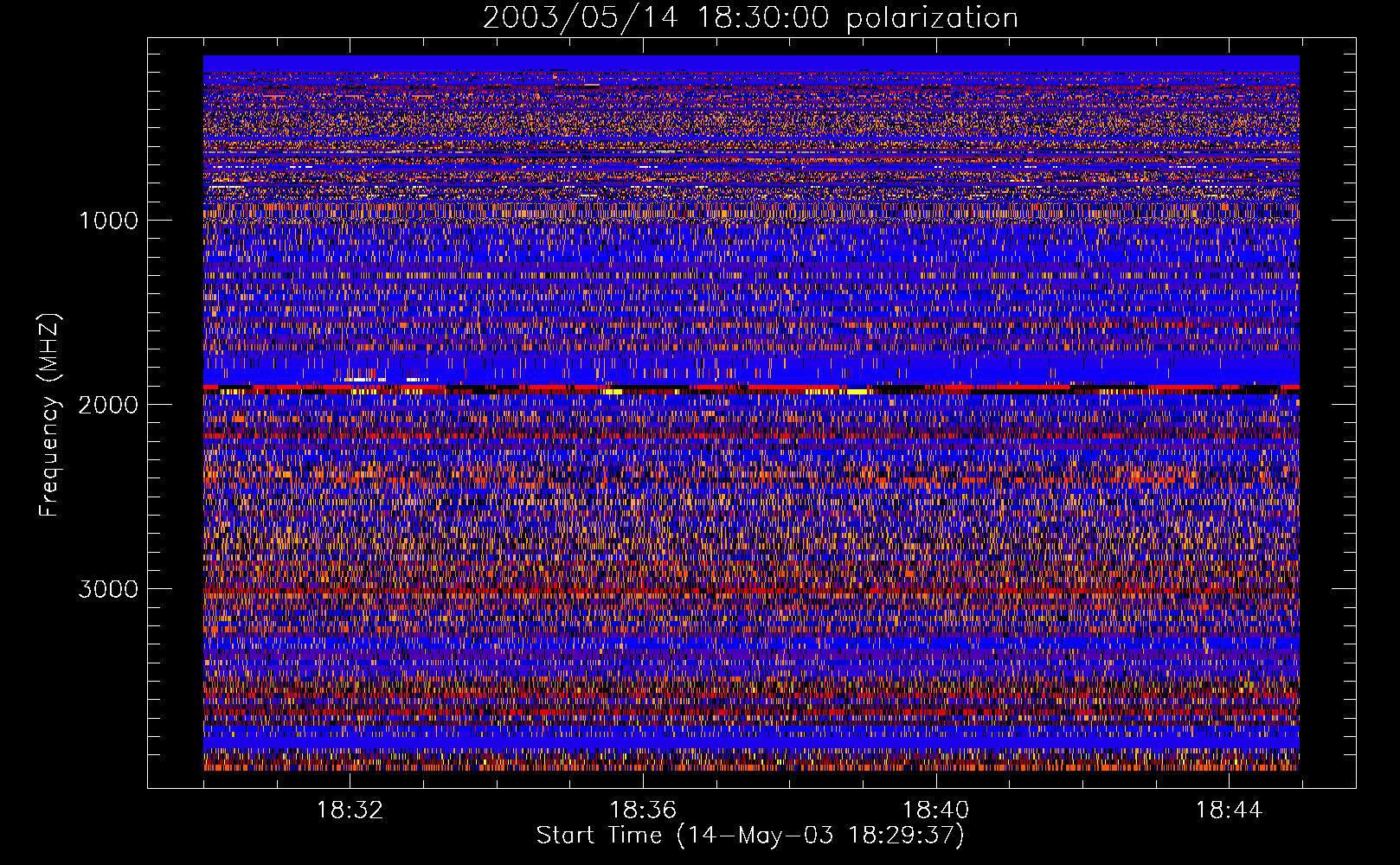This screenshot has height=865, width=1400.
Task: Select the 'Start Time (14-May-03 18:29:37)' axis label
Action: coord(750,836)
